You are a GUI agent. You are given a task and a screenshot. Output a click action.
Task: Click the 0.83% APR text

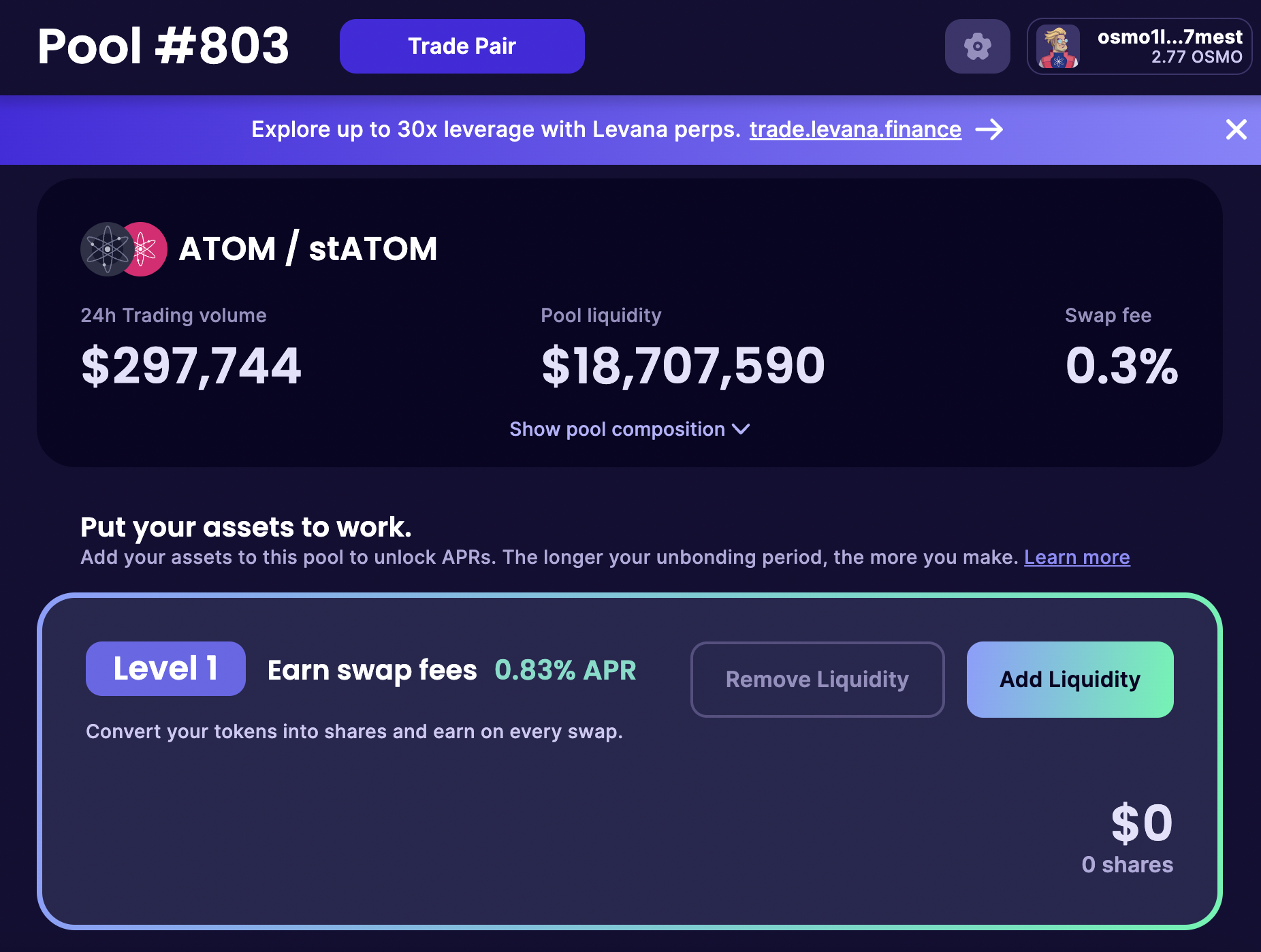pos(565,670)
